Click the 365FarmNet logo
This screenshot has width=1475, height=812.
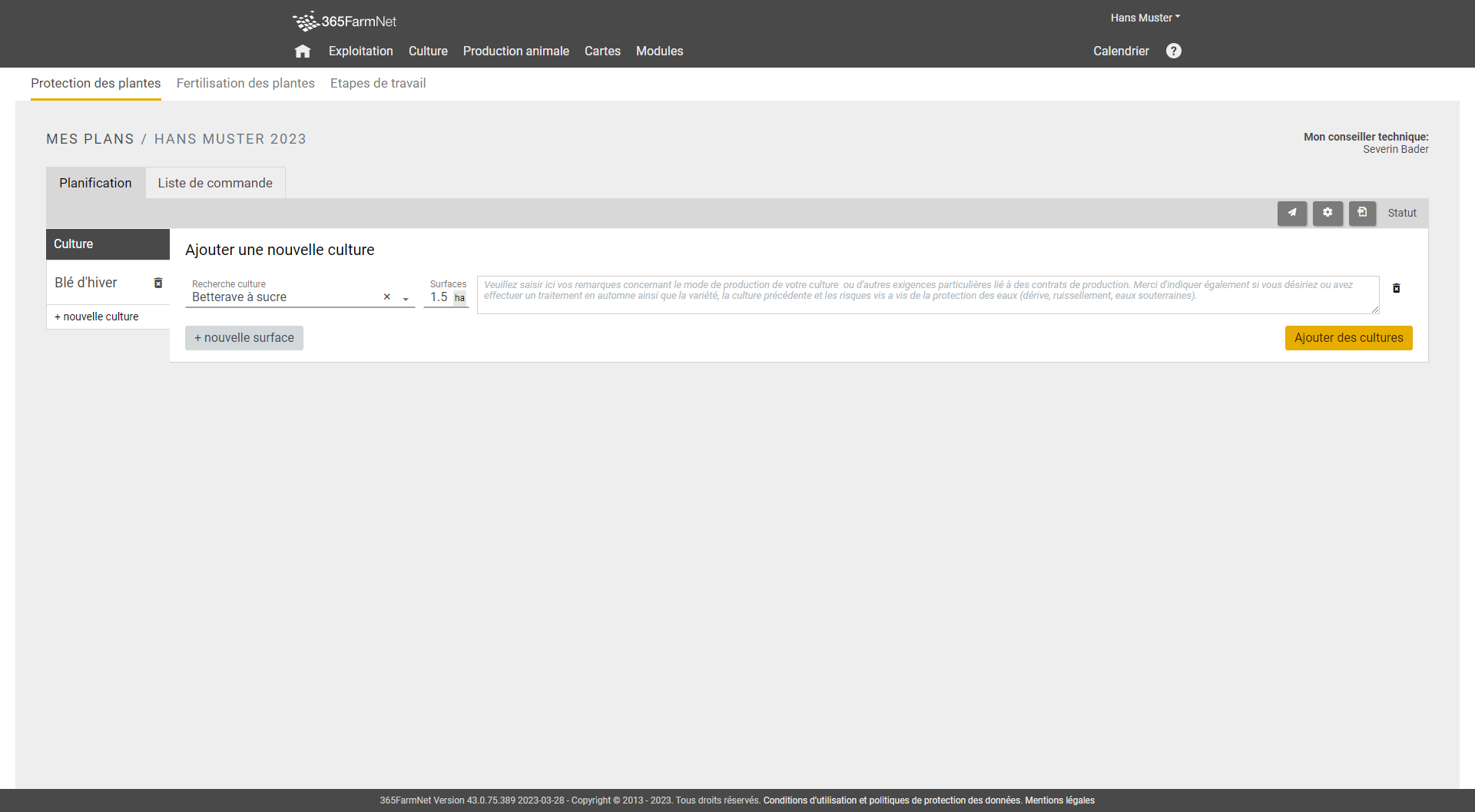344,21
